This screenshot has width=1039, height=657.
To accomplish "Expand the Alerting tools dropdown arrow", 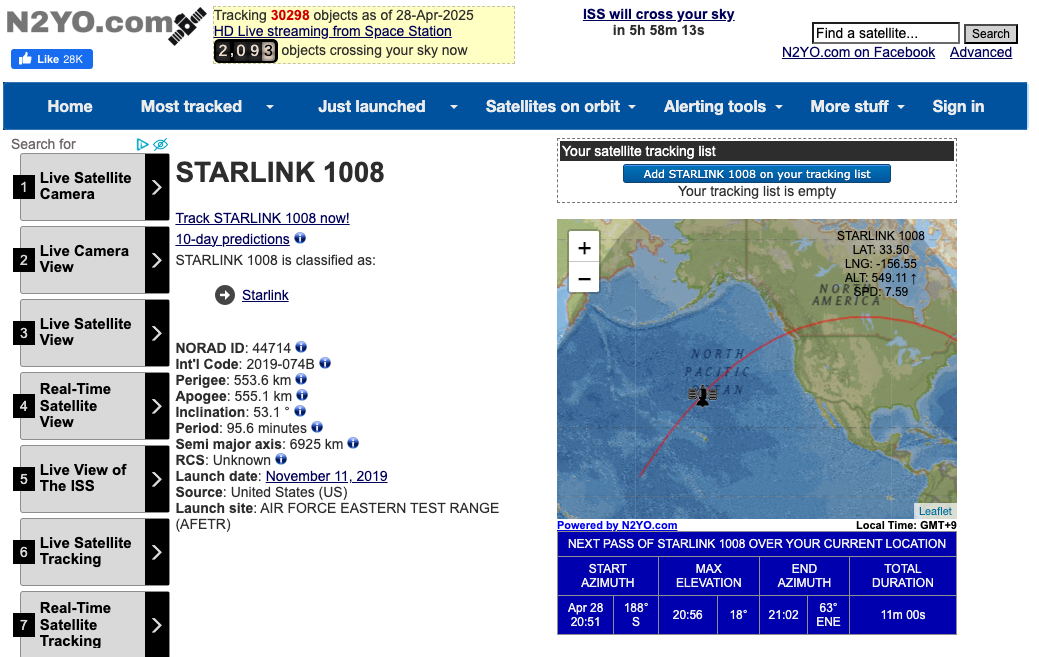I will click(779, 107).
